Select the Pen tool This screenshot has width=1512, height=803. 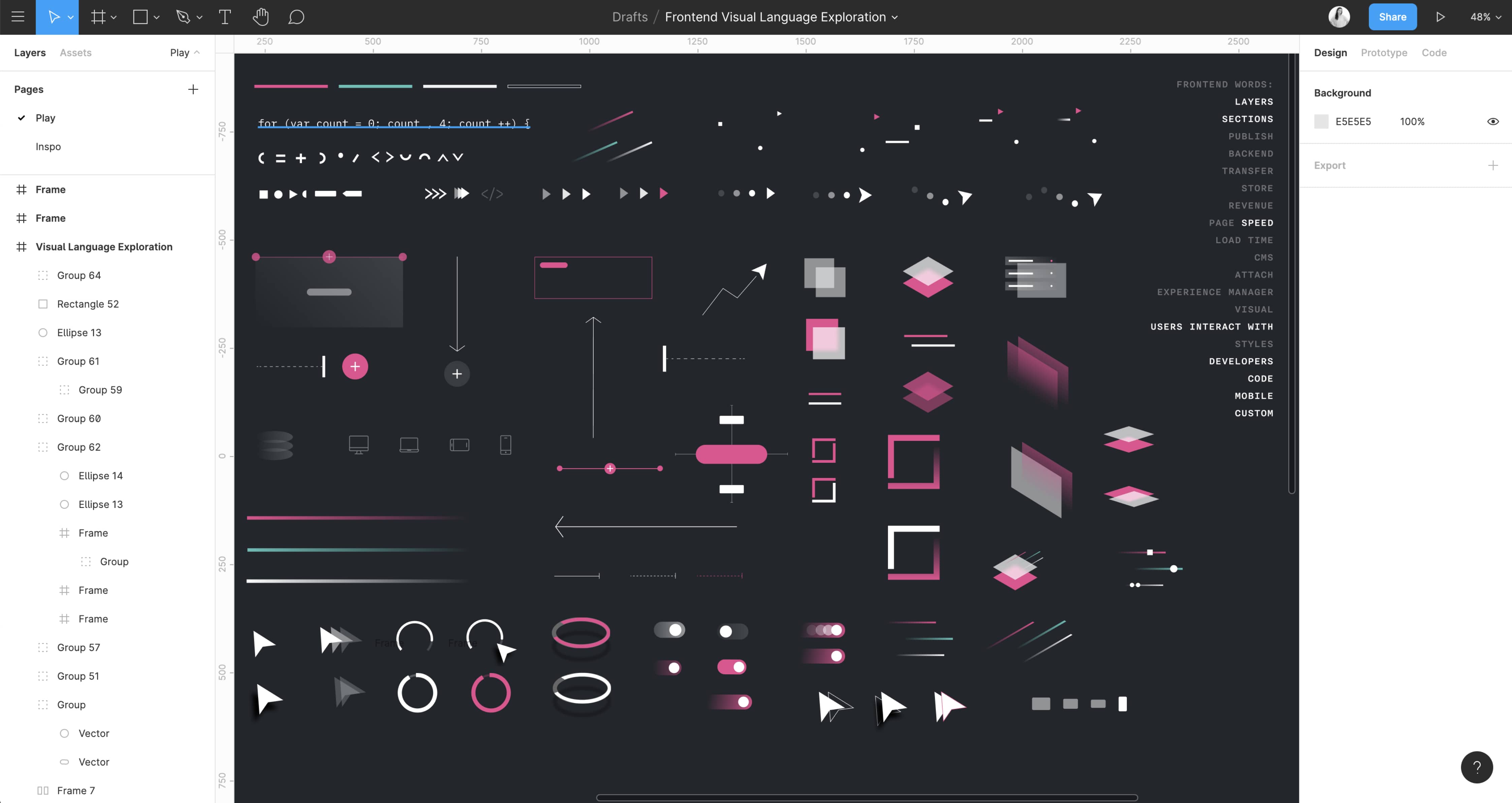click(x=183, y=17)
